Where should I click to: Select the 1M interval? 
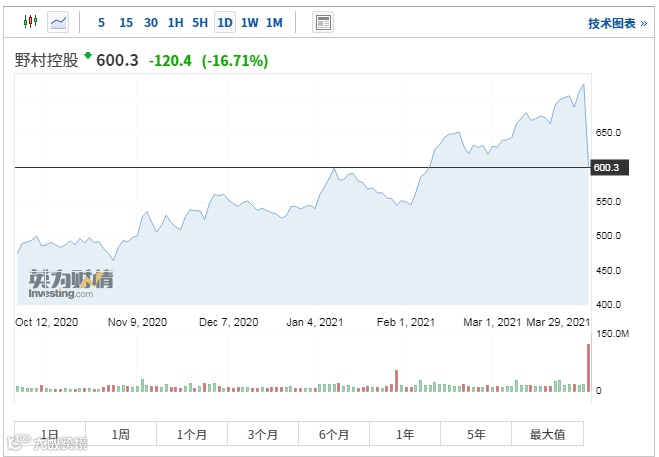274,22
